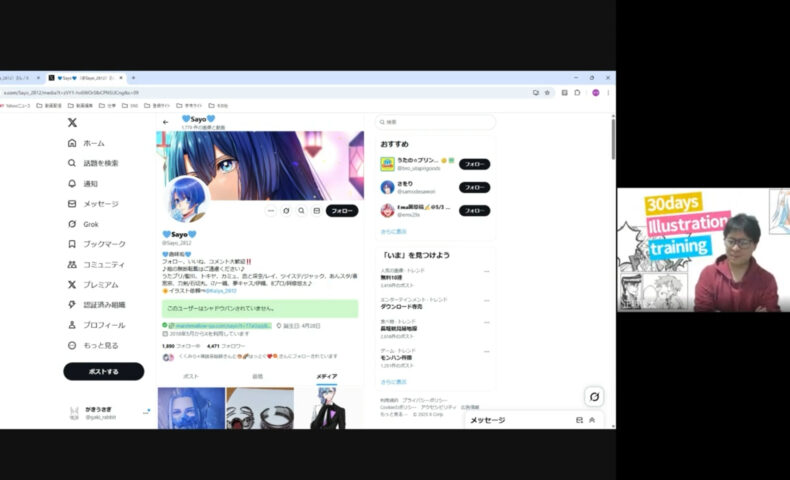
Task: Click the browser side panel icon
Action: (x=564, y=93)
